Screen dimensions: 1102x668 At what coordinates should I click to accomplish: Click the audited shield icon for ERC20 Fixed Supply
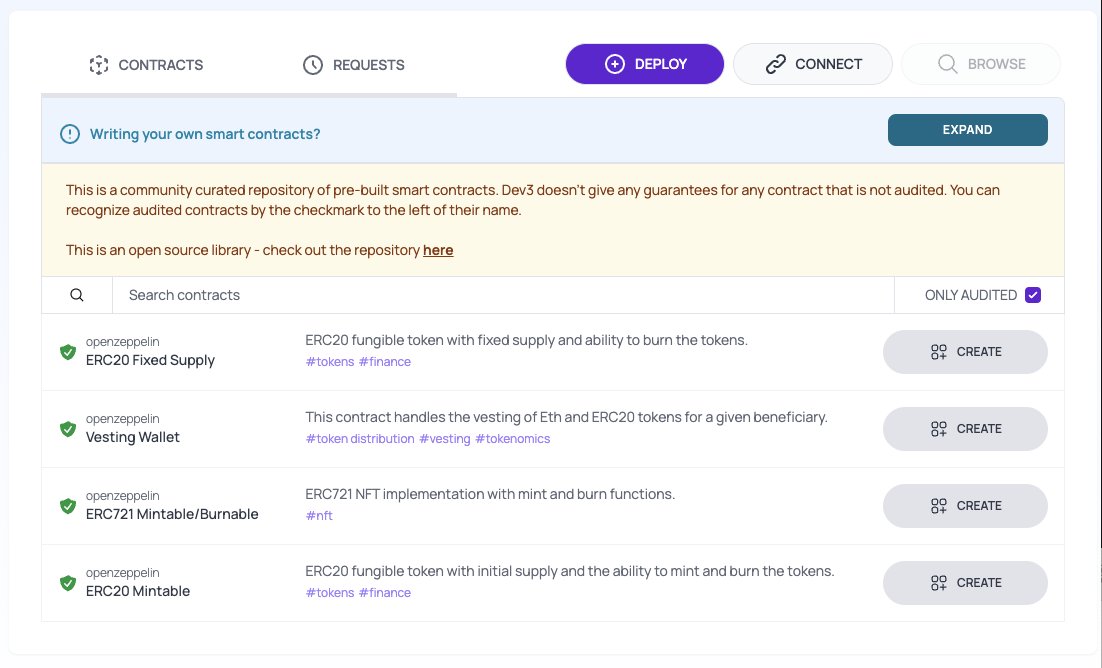pyautogui.click(x=67, y=352)
